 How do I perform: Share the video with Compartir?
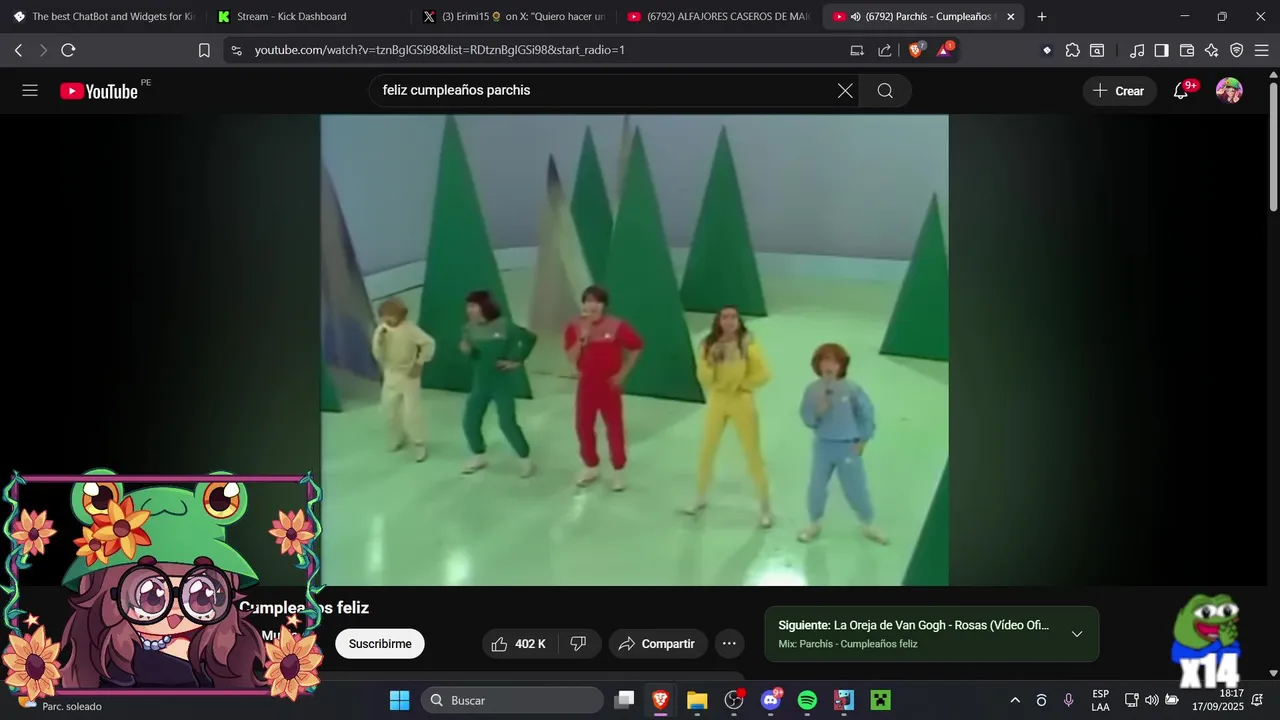tap(657, 644)
